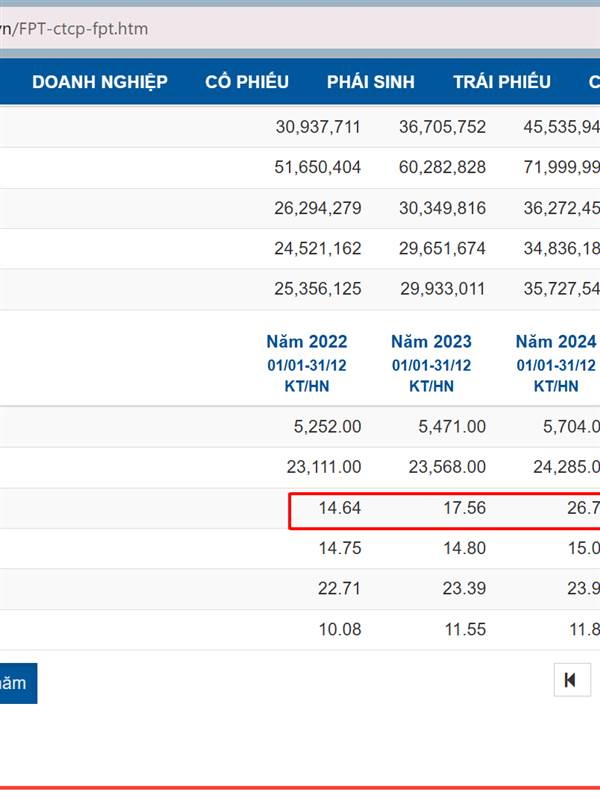Viewport: 600px width, 800px height.
Task: Select the value 51,650,404
Action: (317, 167)
